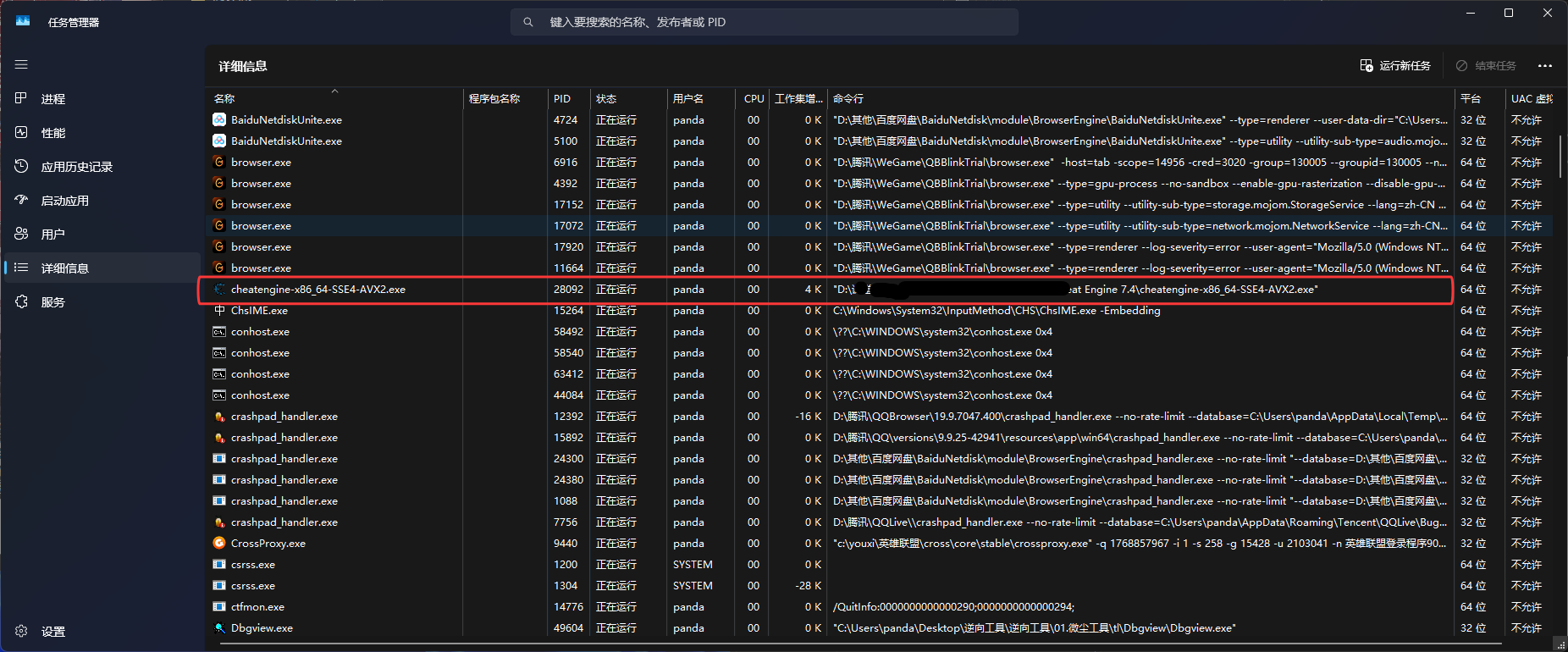The image size is (1568, 652).
Task: Click the search magnifier icon
Action: [528, 22]
